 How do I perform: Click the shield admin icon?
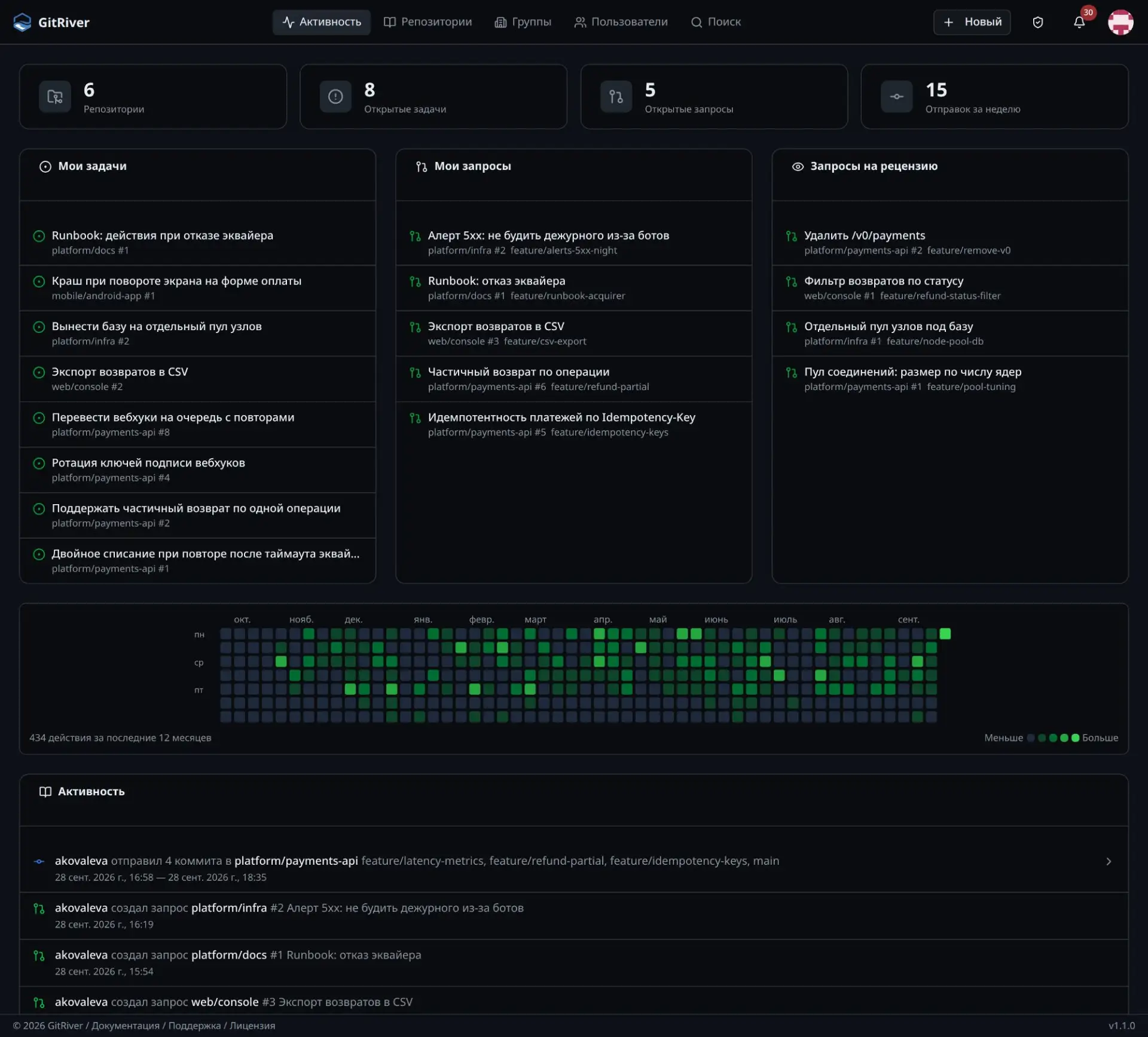pos(1038,22)
